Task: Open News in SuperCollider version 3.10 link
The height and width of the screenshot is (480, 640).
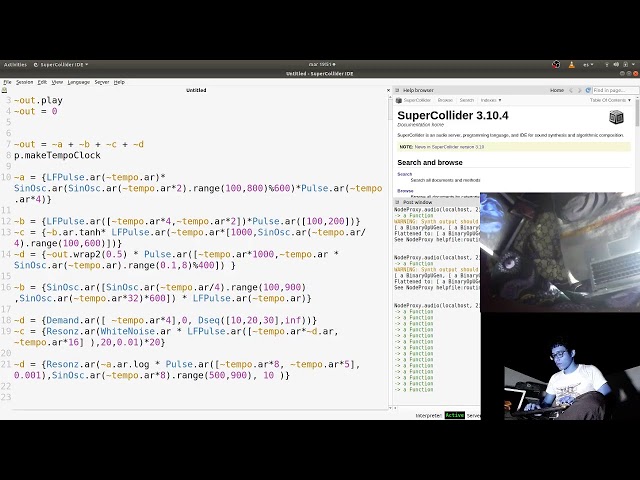Action: click(449, 147)
